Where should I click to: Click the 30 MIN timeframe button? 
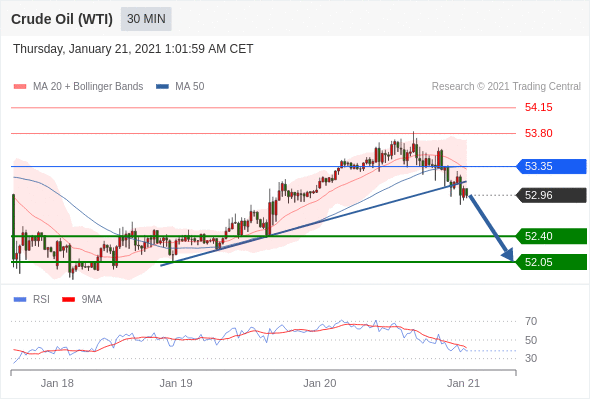pos(146,19)
